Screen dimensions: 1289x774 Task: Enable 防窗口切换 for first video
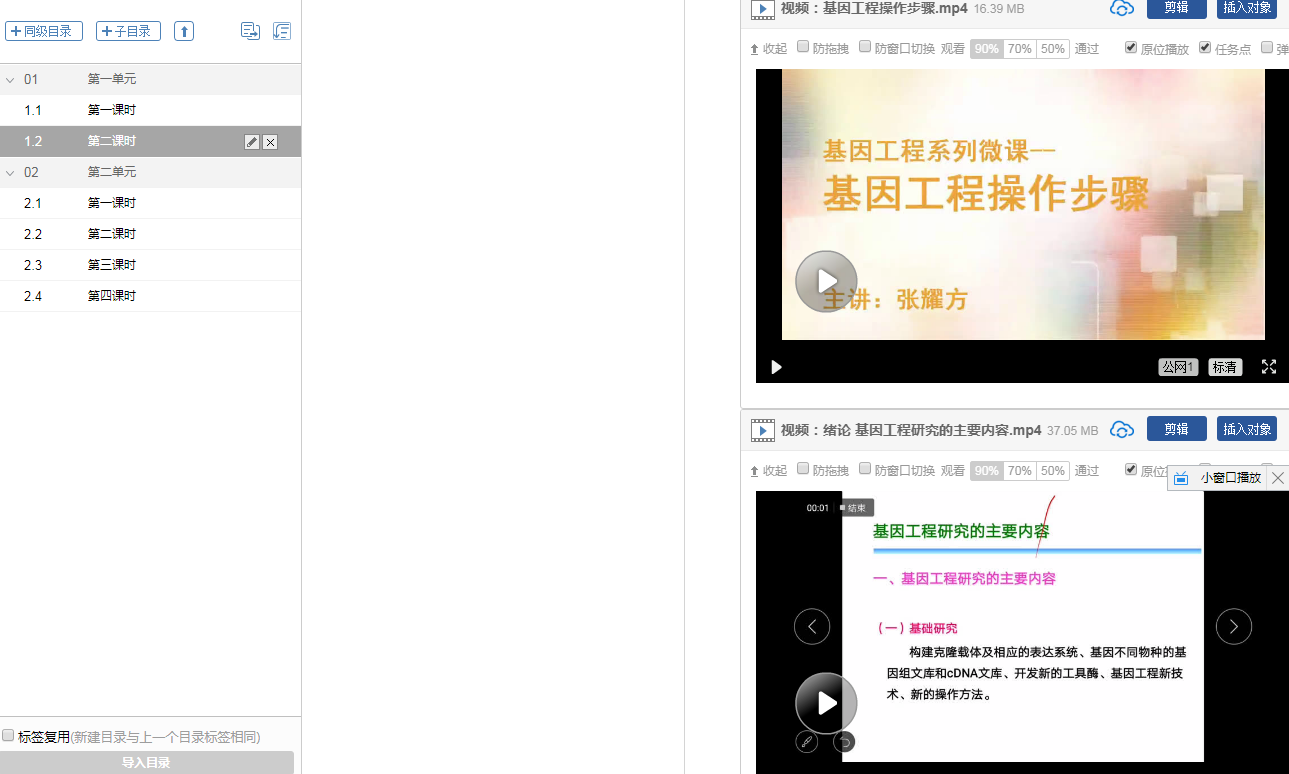[865, 47]
